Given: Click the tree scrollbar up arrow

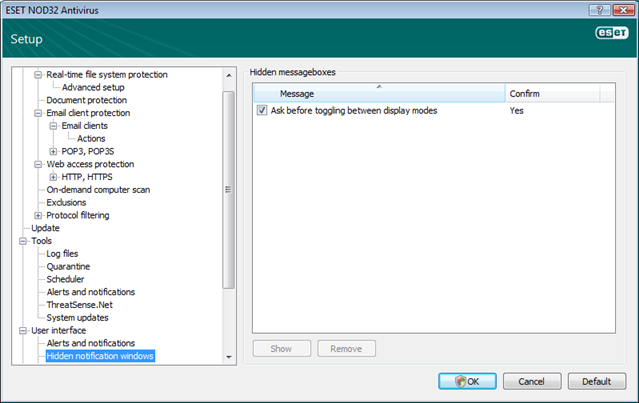Looking at the screenshot, I should pyautogui.click(x=229, y=75).
